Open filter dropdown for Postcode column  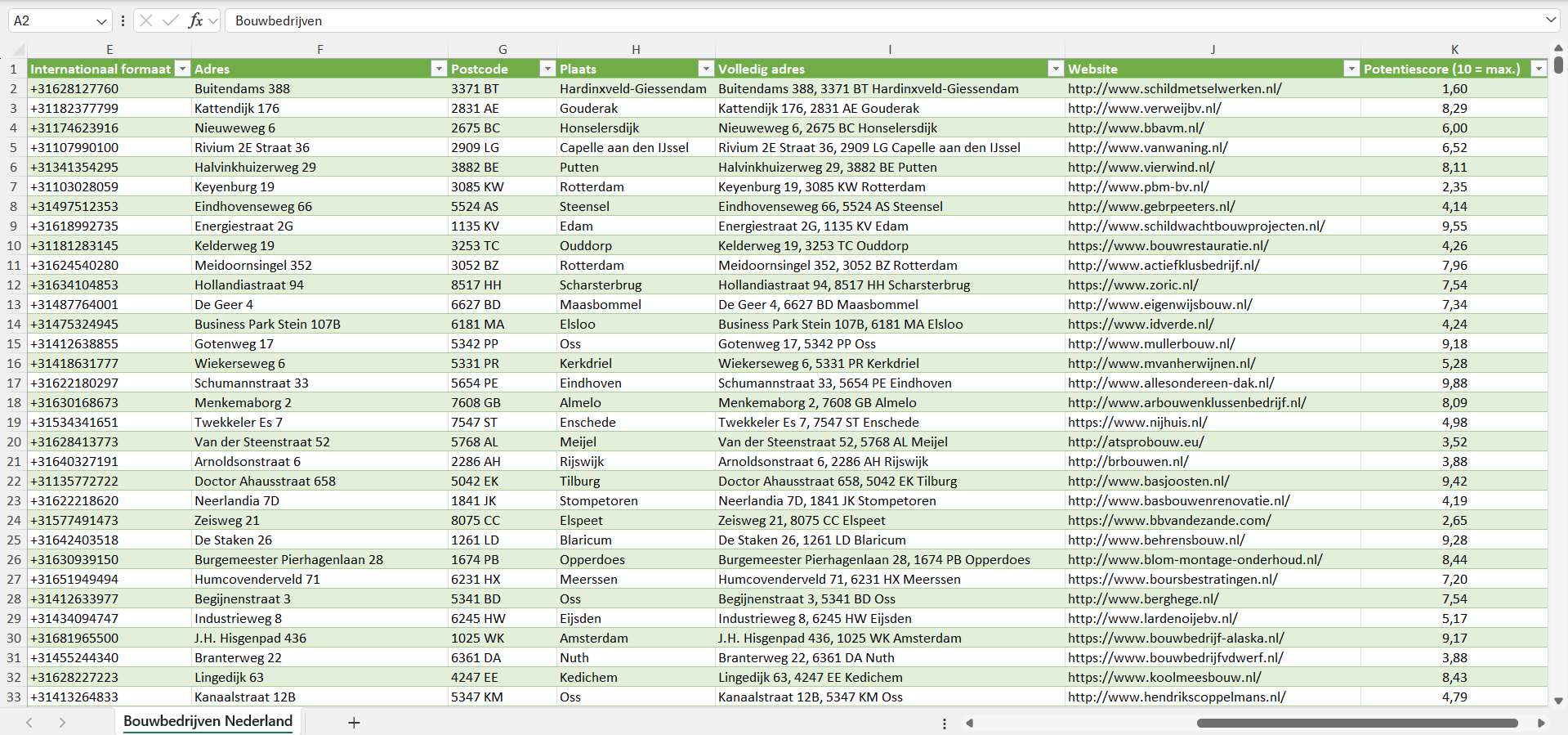547,69
